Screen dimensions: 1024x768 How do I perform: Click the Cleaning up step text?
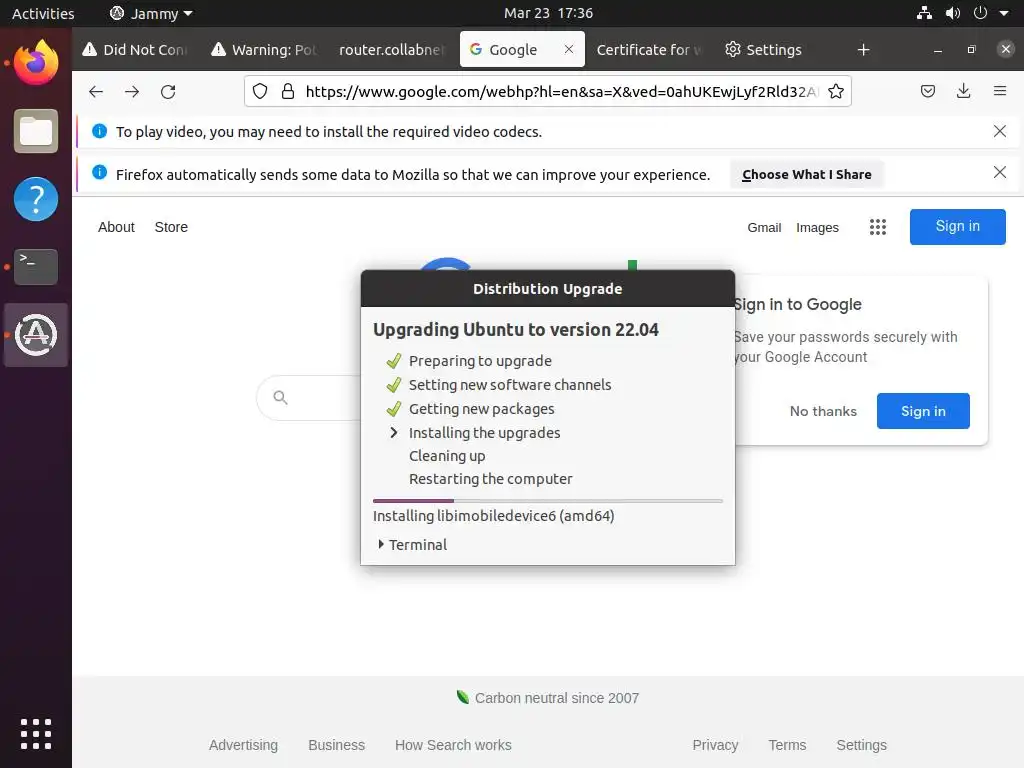click(x=447, y=456)
